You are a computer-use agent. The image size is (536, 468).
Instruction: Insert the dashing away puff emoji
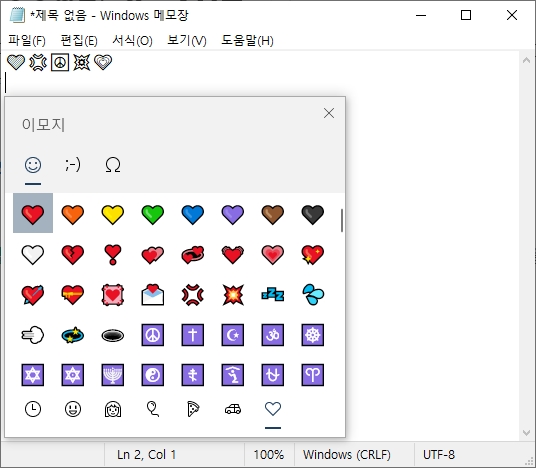pyautogui.click(x=33, y=335)
